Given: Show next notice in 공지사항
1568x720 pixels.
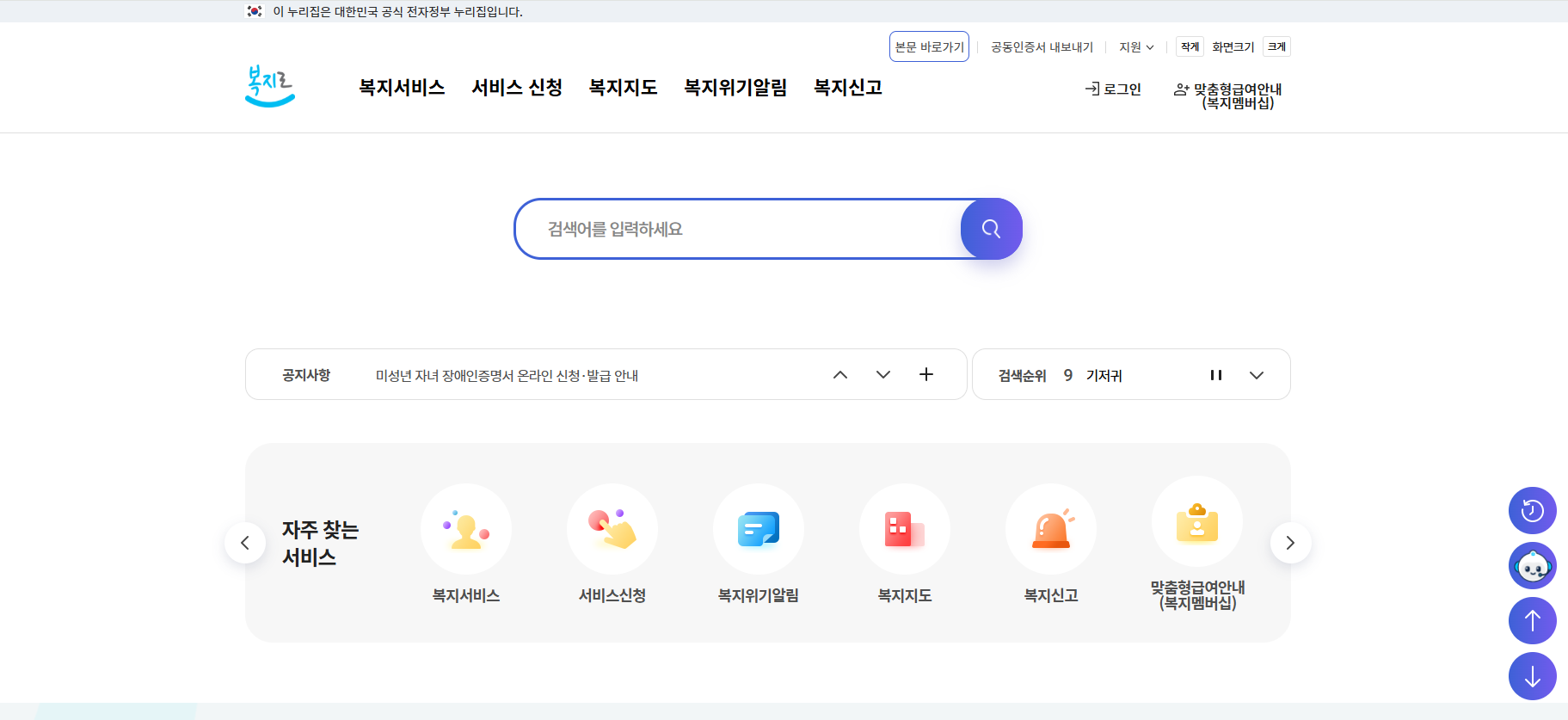Looking at the screenshot, I should coord(883,375).
